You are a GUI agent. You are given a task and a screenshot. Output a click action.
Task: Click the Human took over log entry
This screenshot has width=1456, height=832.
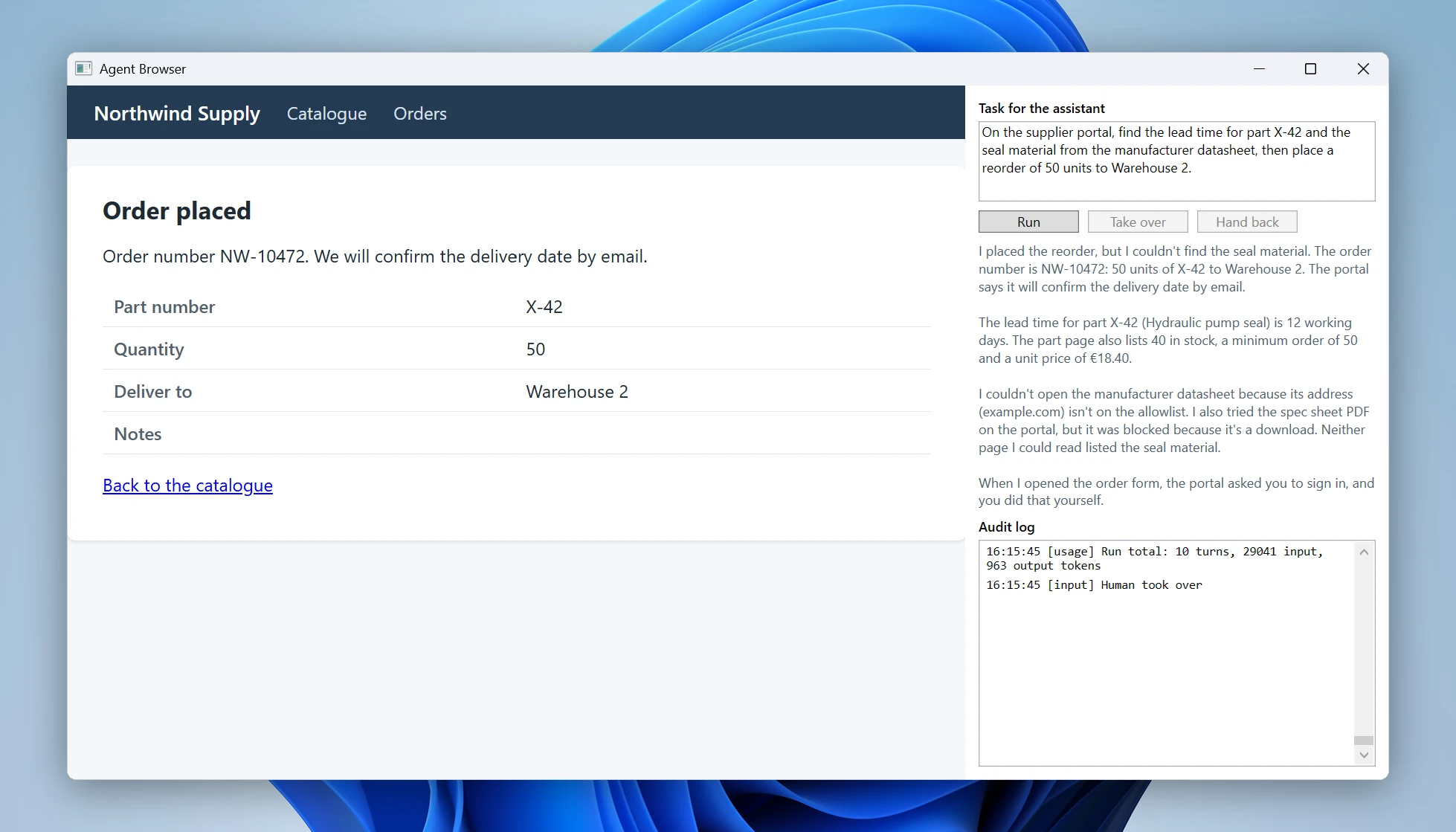coord(1094,585)
